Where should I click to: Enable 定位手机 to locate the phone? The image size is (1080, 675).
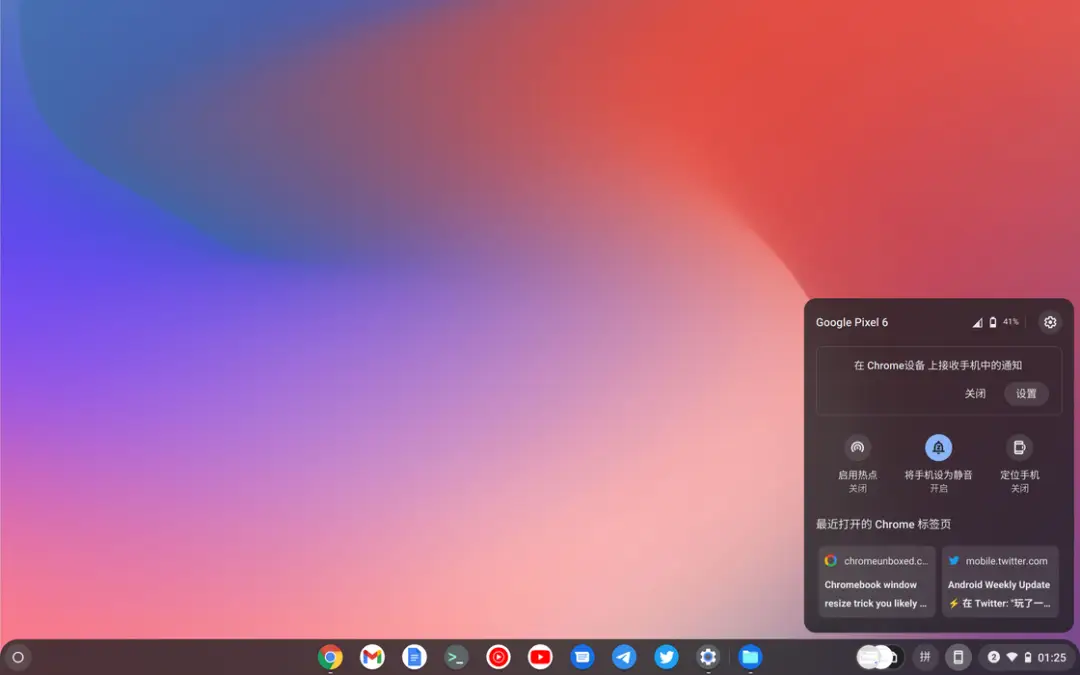coord(1019,447)
